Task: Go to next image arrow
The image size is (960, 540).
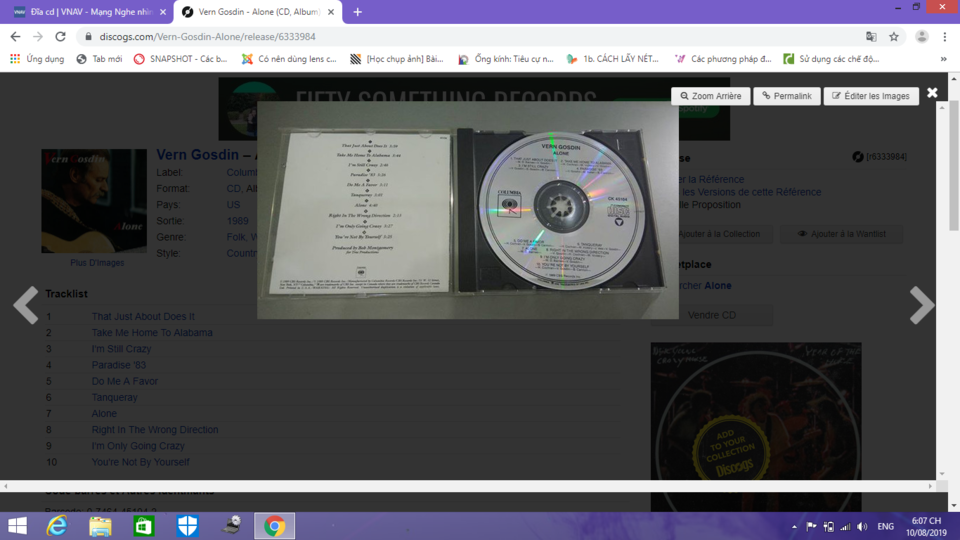Action: 921,305
